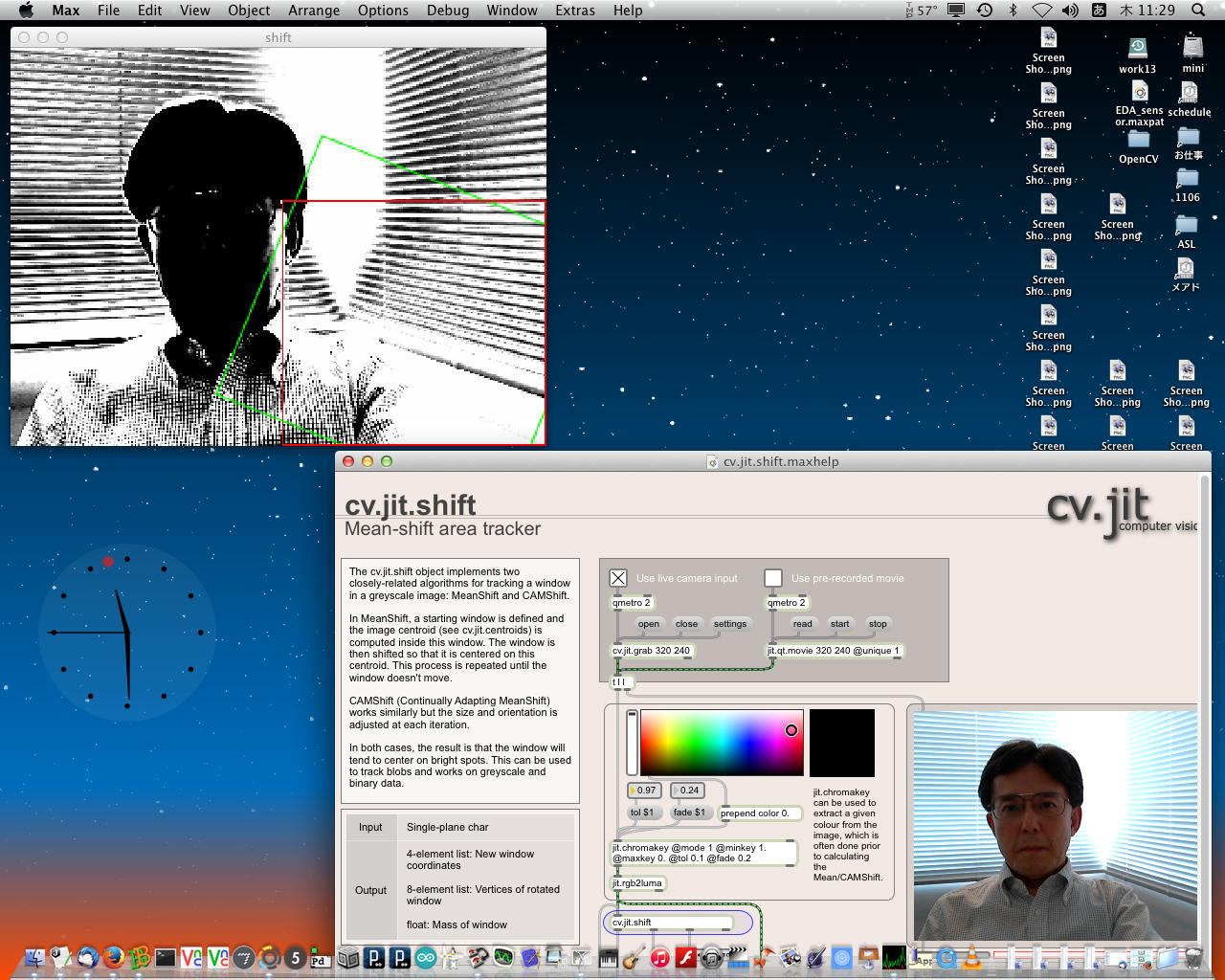Click the Spotlight search icon

(x=1197, y=11)
